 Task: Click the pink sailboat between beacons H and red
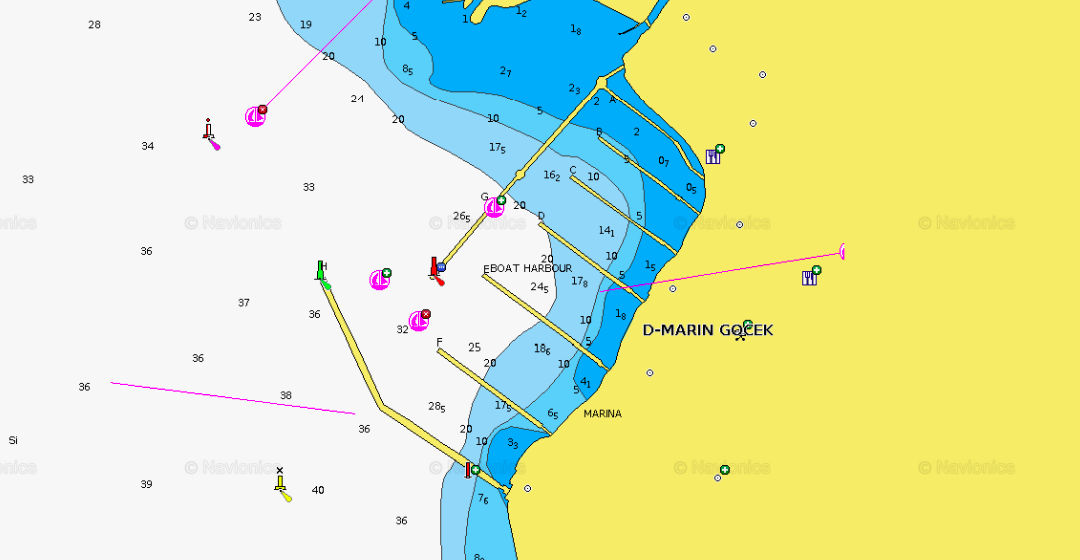(380, 280)
